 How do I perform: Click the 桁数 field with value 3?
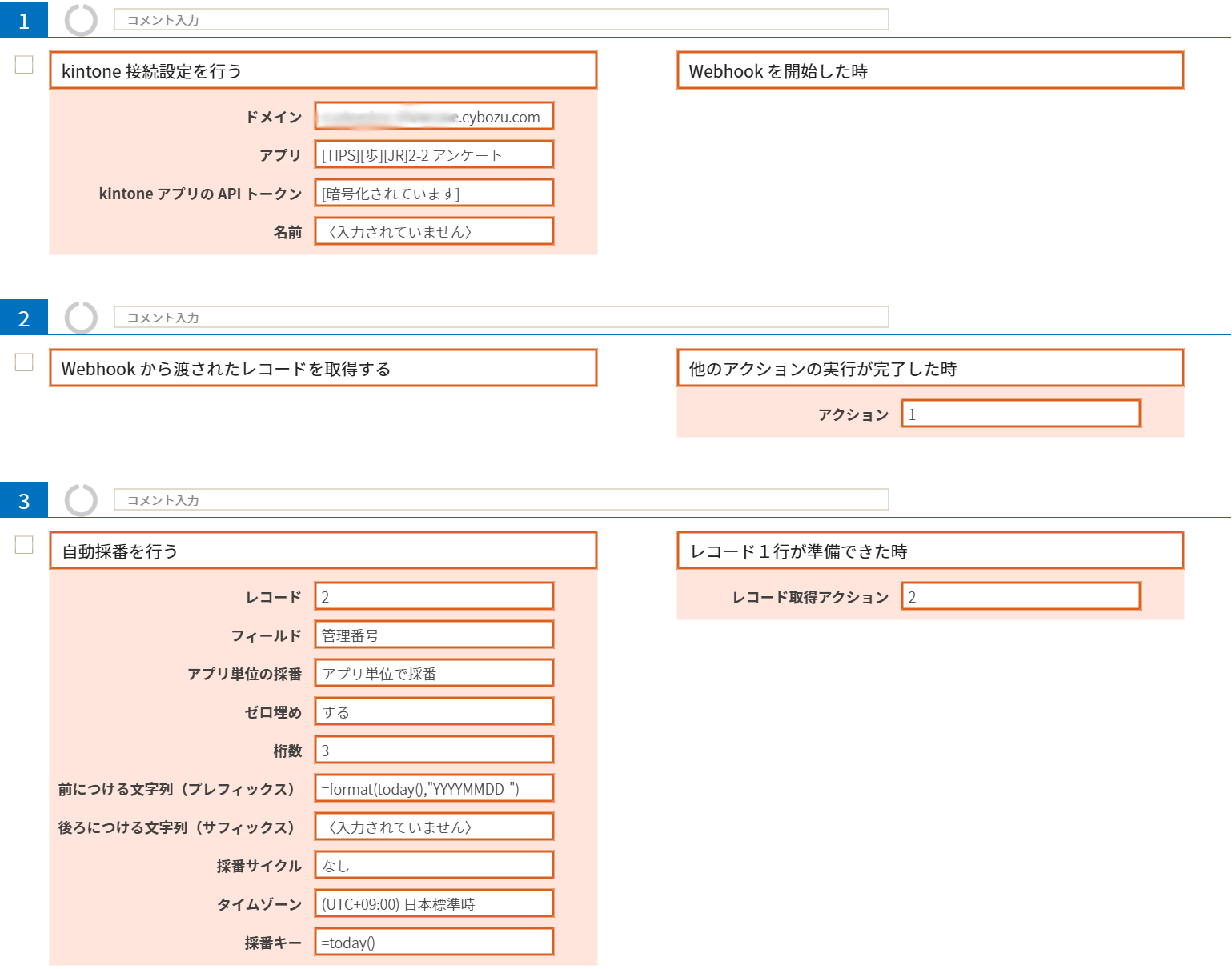click(434, 750)
